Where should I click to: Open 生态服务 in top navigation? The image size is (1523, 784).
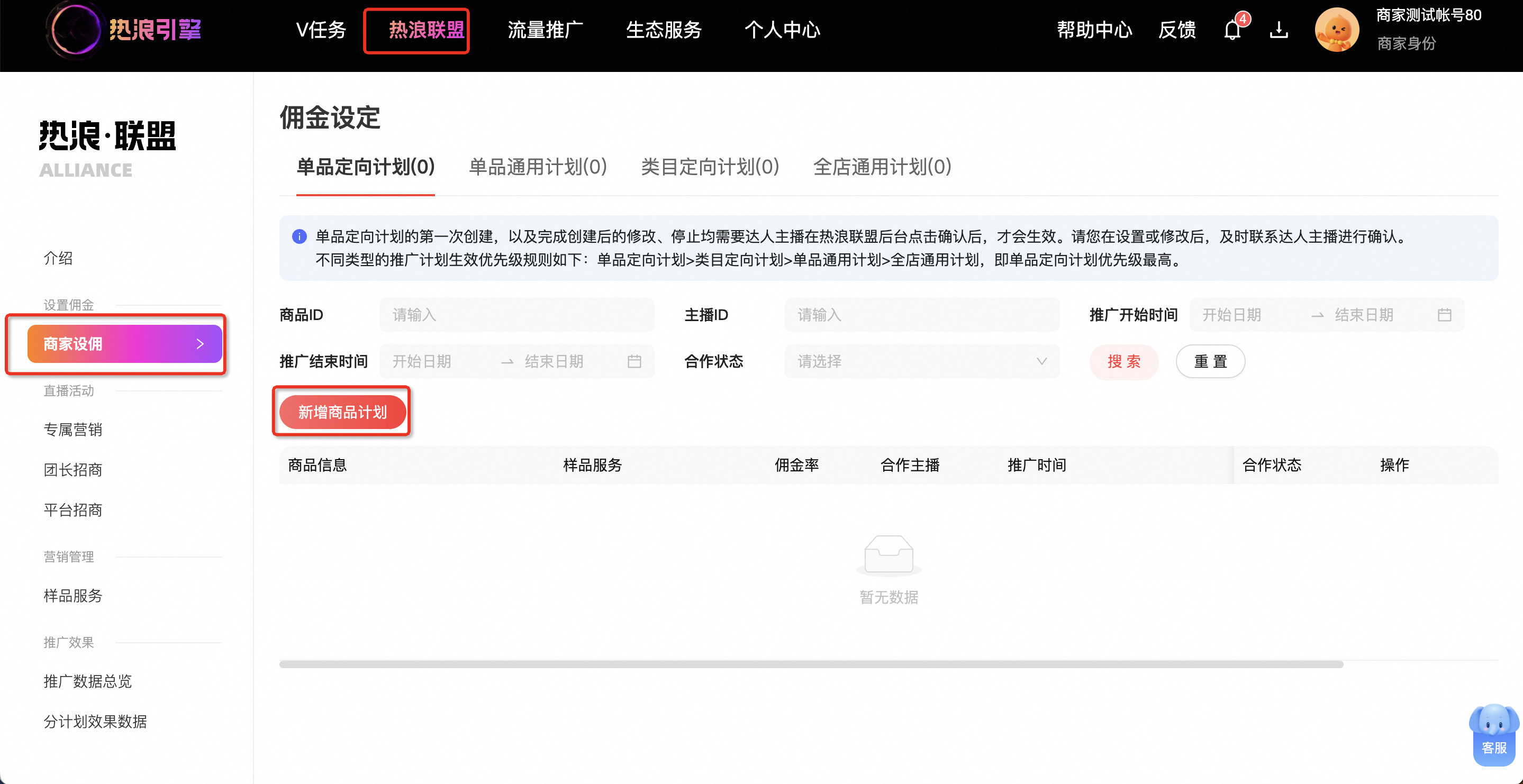[x=664, y=30]
